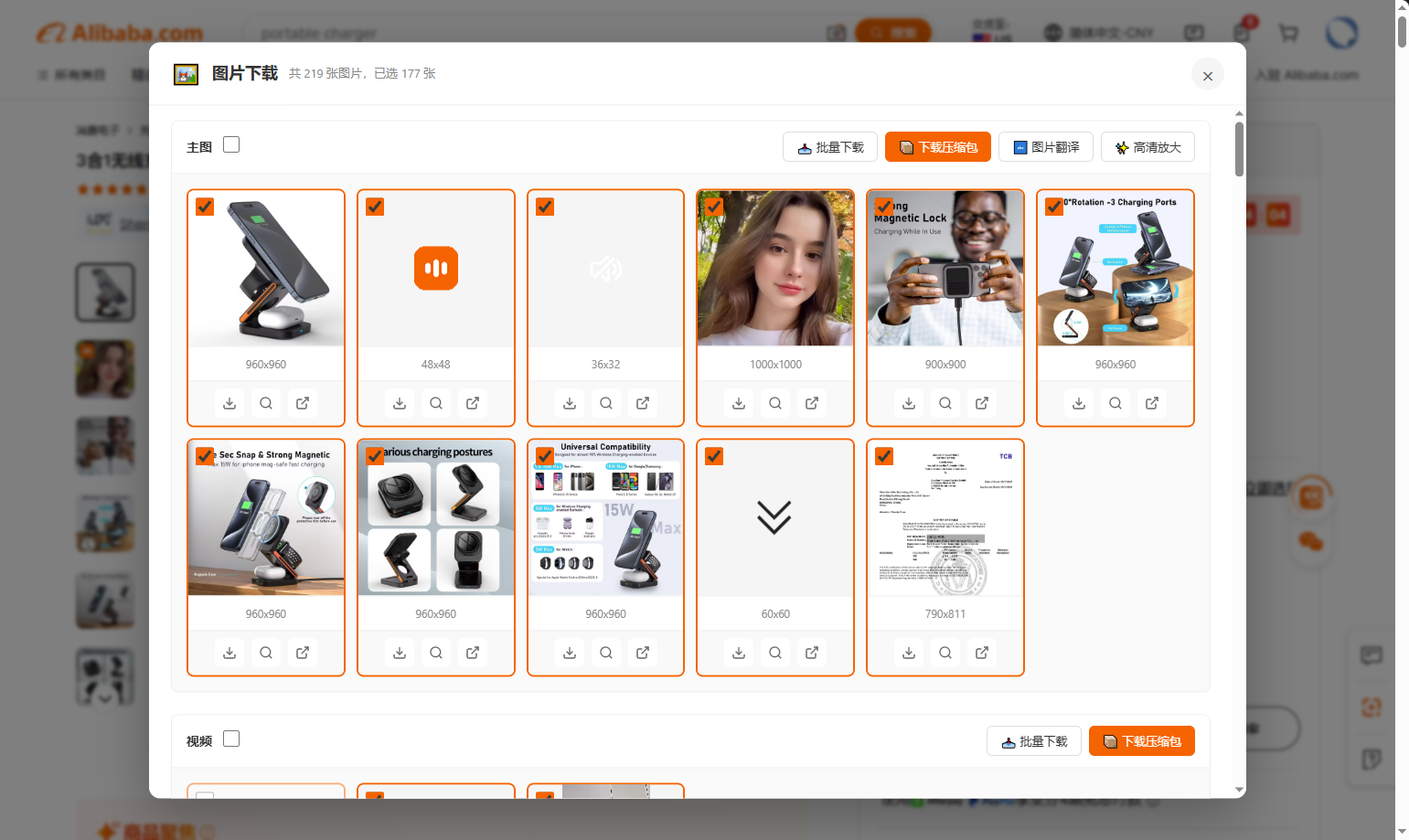Close the 图片下载 dialog
This screenshot has height=840, width=1409.
click(x=1208, y=76)
